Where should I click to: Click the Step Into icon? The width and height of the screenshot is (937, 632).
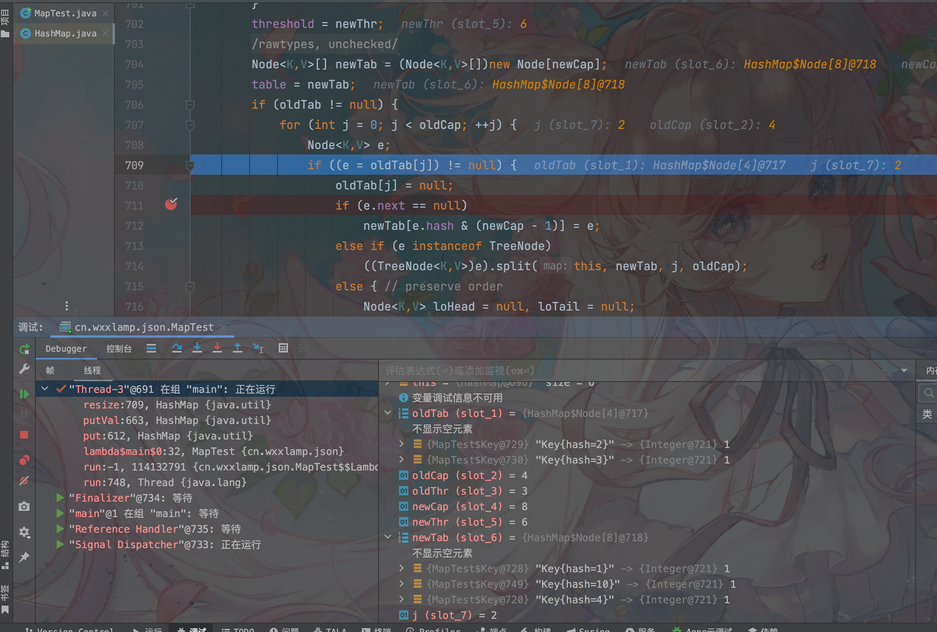pos(197,348)
